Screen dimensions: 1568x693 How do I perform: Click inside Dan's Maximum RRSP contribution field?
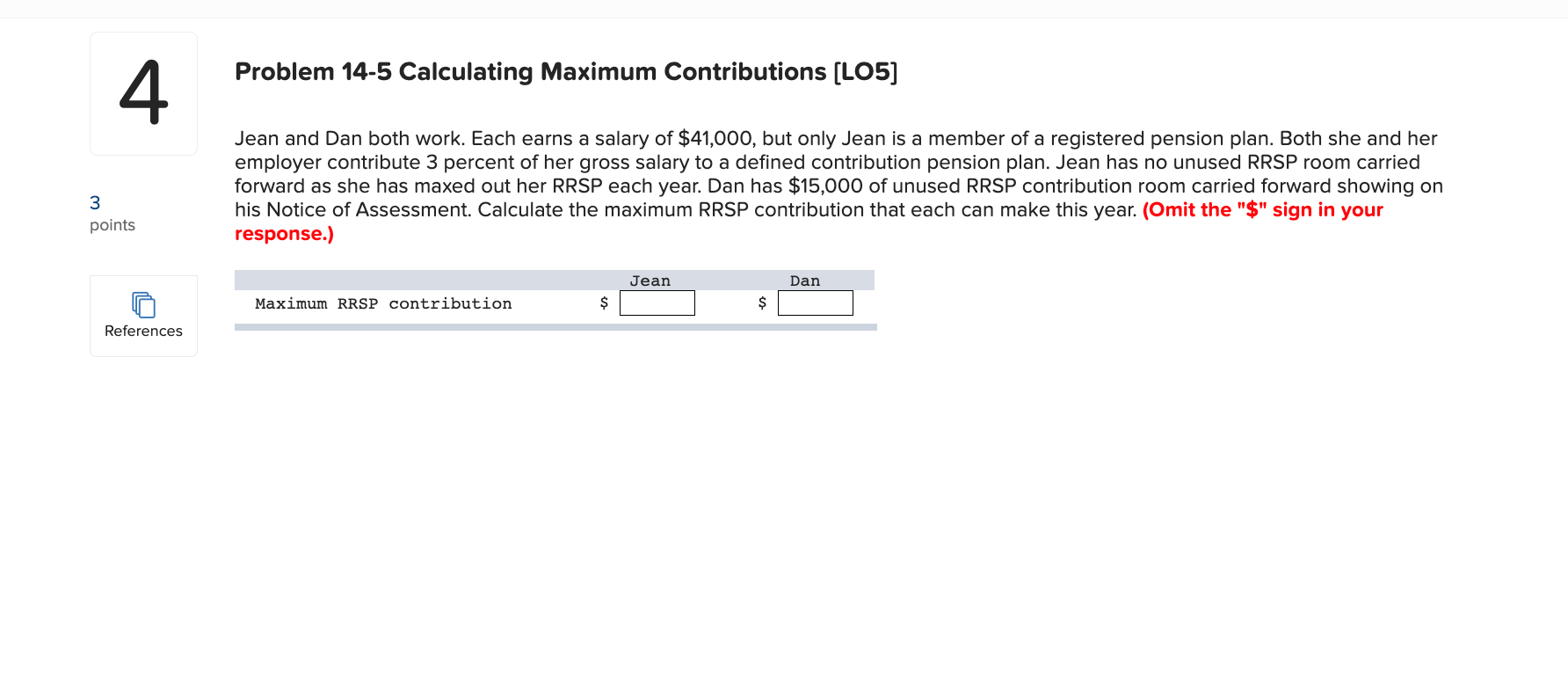(815, 303)
